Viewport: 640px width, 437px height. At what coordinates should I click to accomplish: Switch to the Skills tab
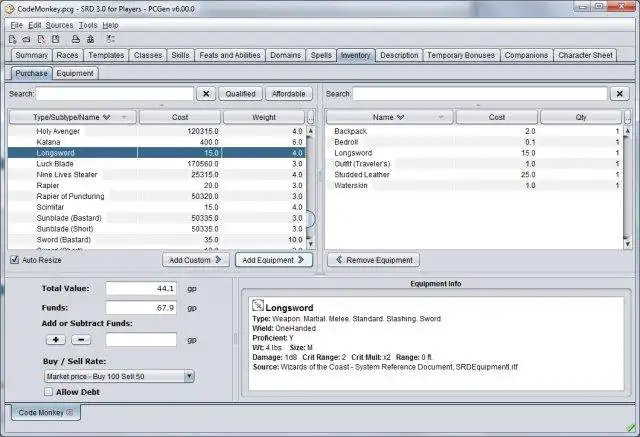180,55
